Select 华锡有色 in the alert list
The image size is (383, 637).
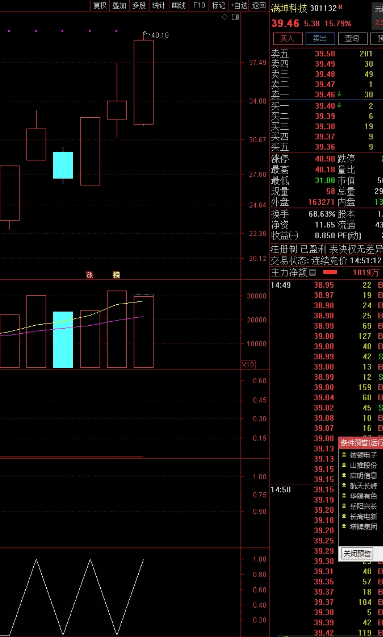click(363, 496)
